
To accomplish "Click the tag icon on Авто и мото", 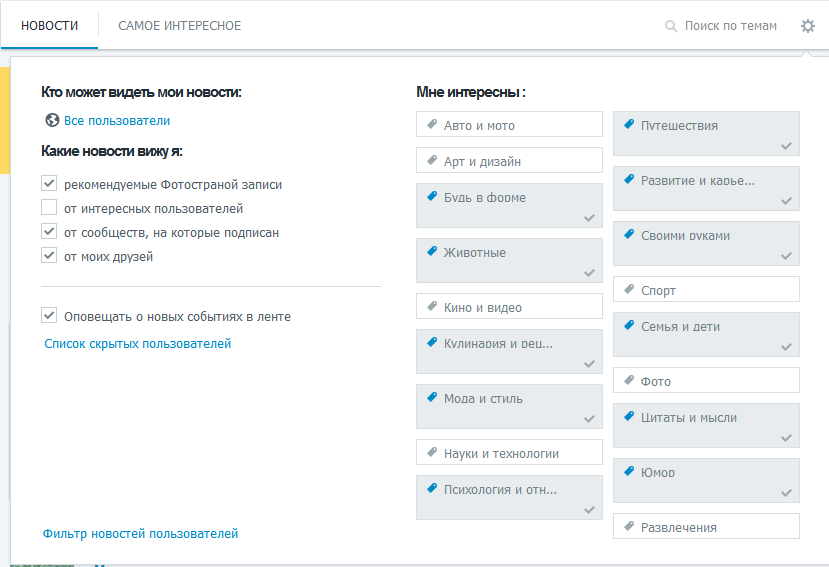I will tap(432, 124).
